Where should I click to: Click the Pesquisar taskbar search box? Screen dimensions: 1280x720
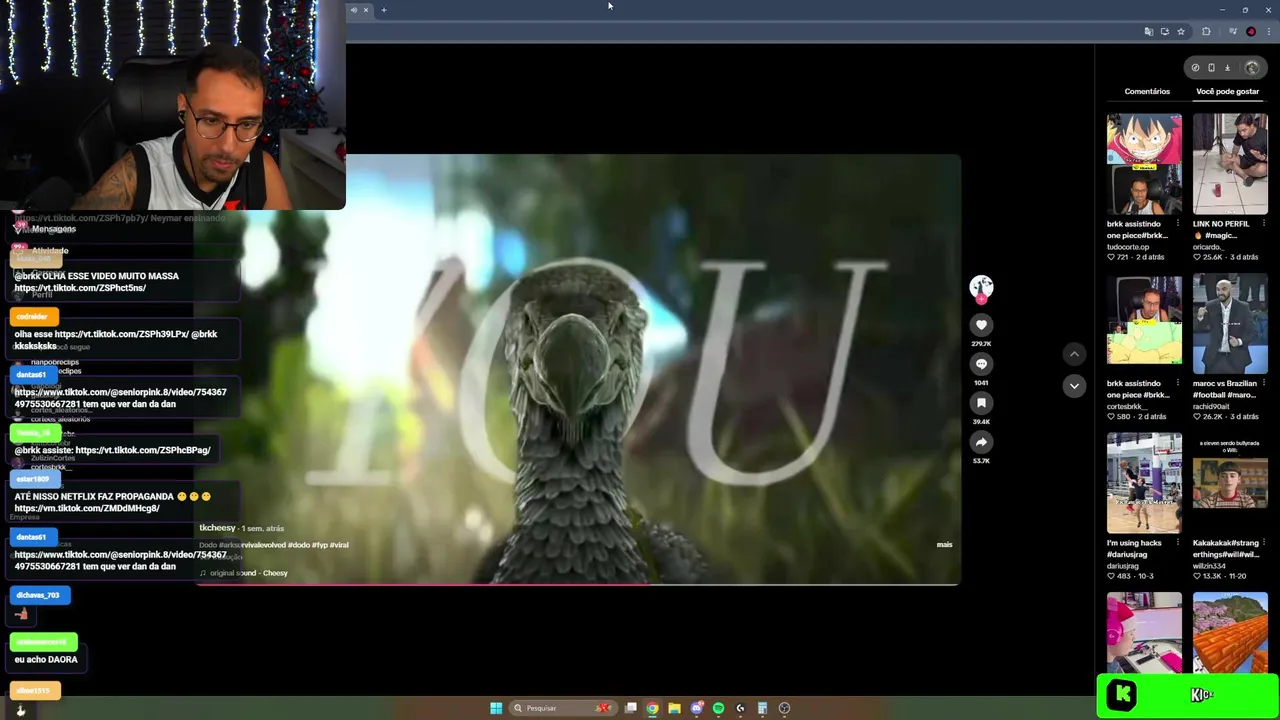(563, 708)
